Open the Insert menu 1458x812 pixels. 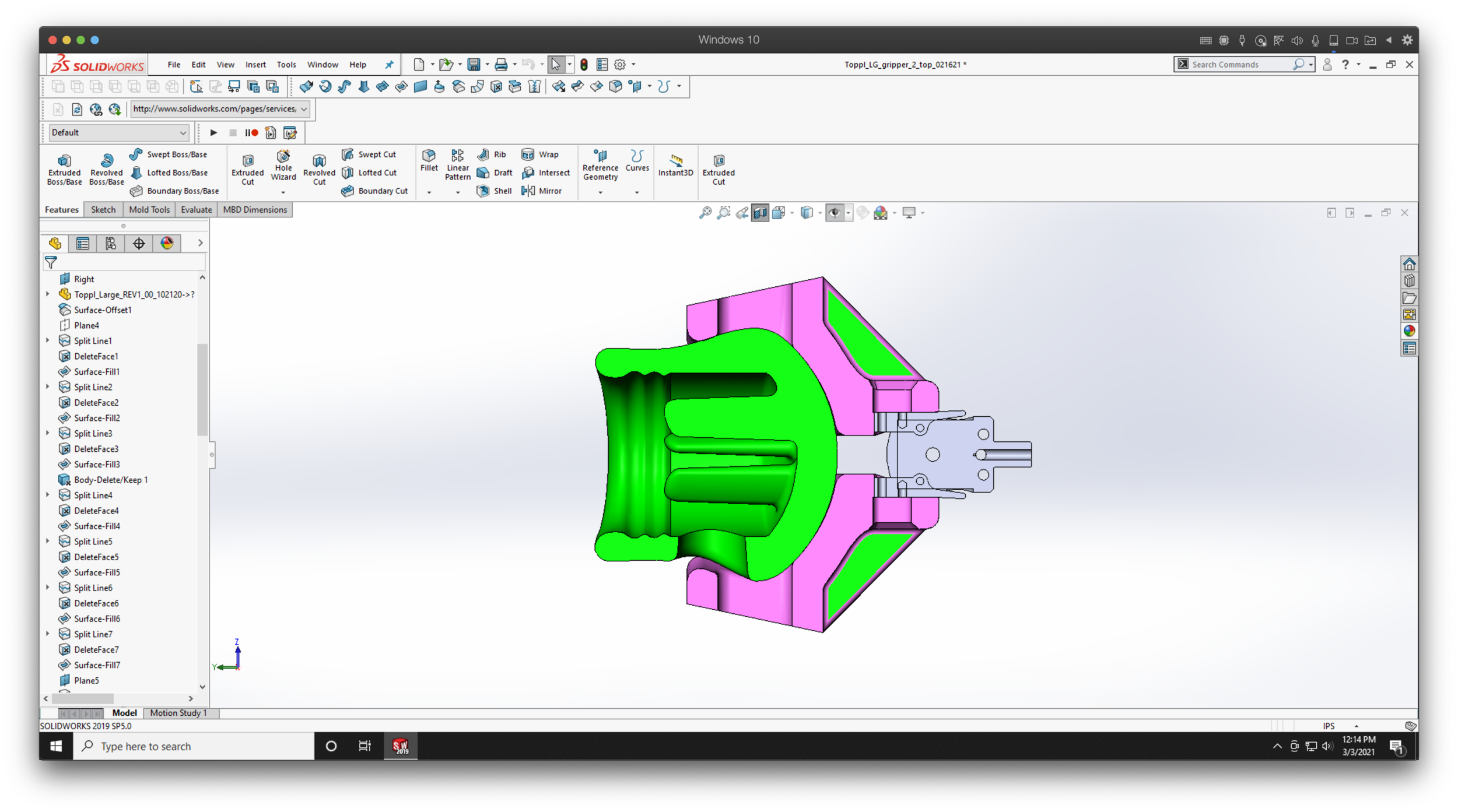coord(255,65)
